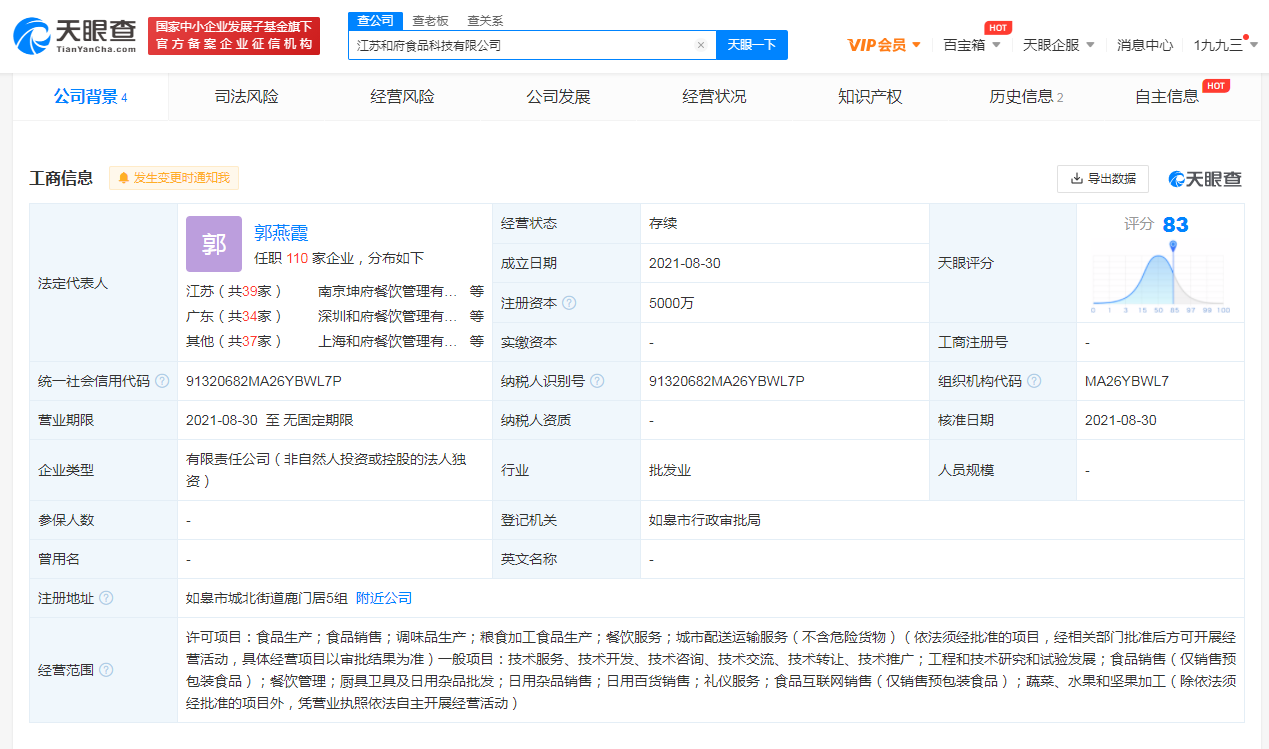Click the purple 郭 avatar thumbnail

[x=214, y=244]
